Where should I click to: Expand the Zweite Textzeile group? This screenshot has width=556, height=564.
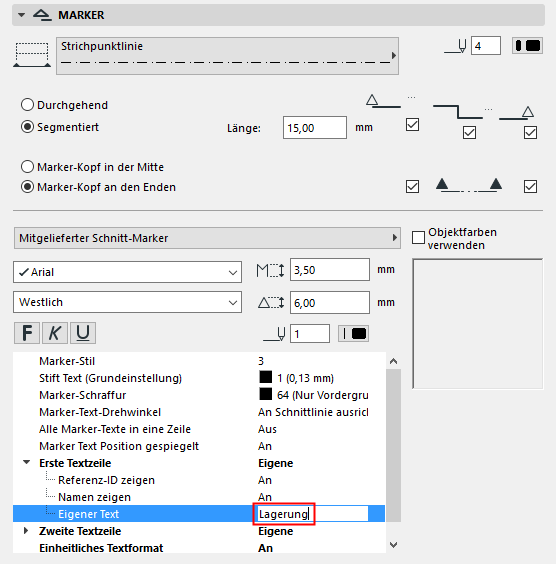(x=26, y=531)
